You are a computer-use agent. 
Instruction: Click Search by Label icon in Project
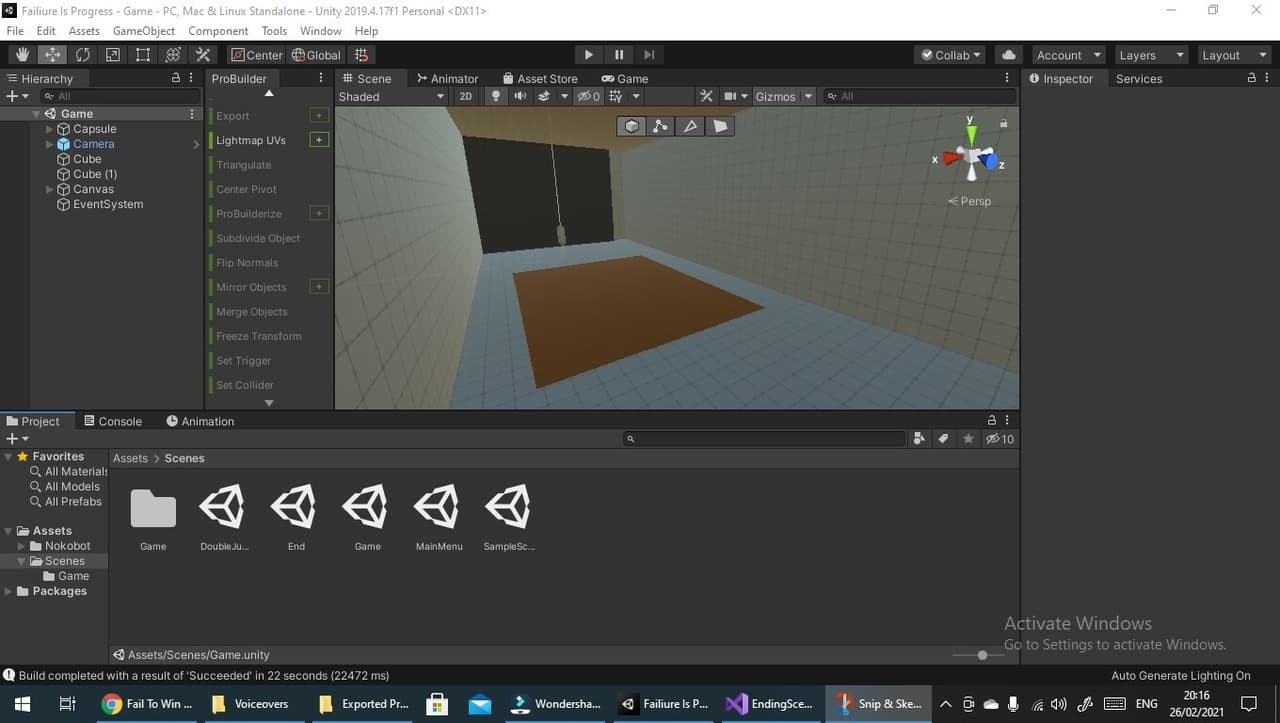pos(943,439)
